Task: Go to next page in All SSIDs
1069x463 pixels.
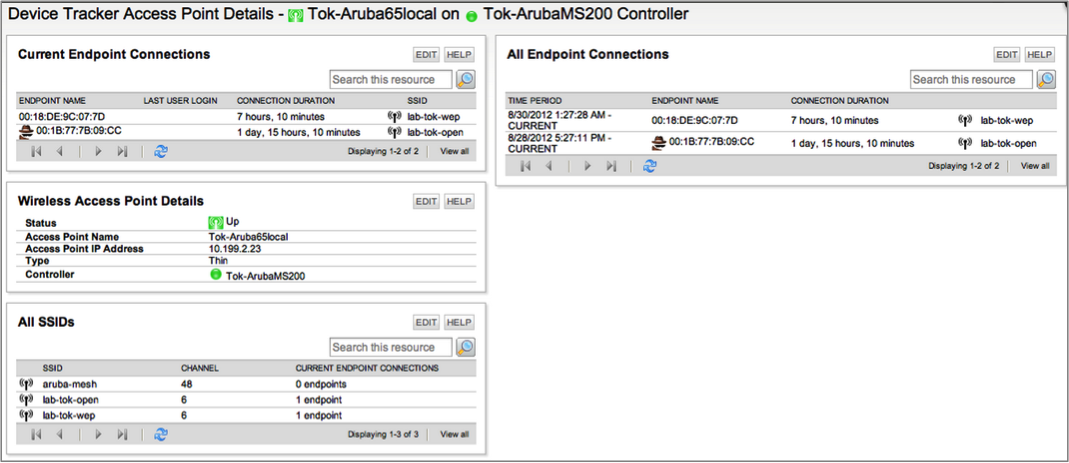Action: (x=98, y=434)
